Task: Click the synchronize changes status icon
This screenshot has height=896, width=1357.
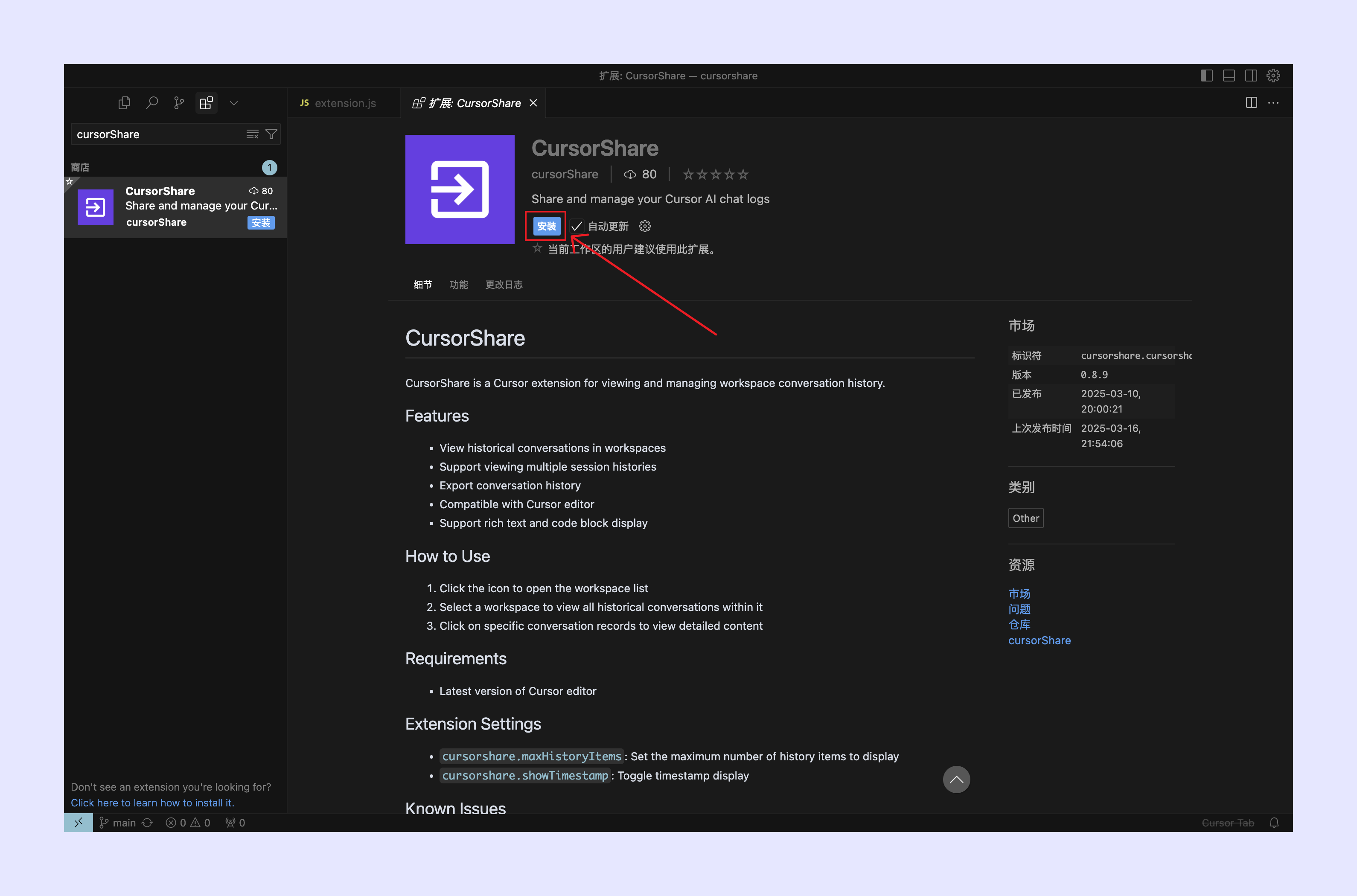Action: [x=147, y=823]
